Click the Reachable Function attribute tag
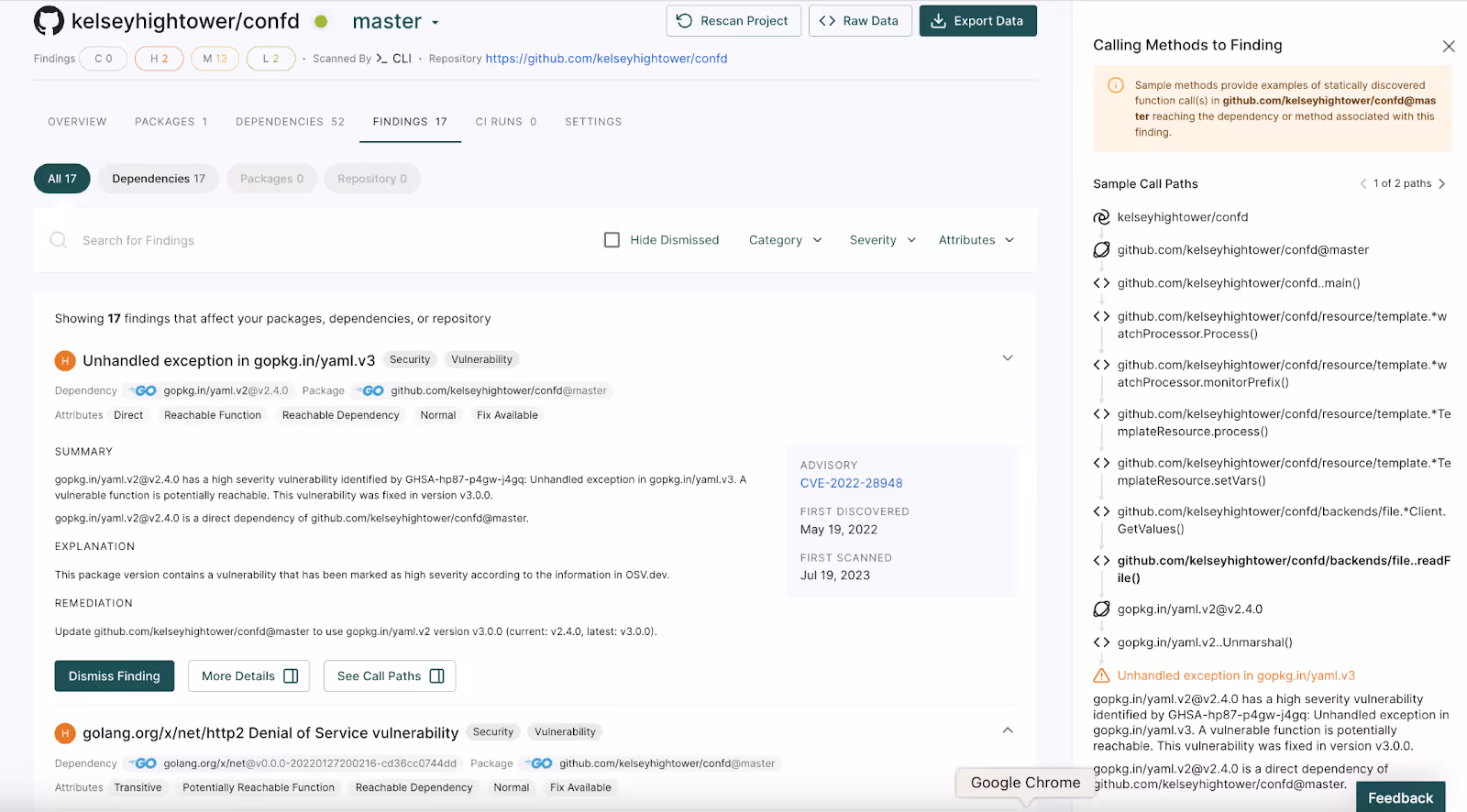 pyautogui.click(x=213, y=415)
